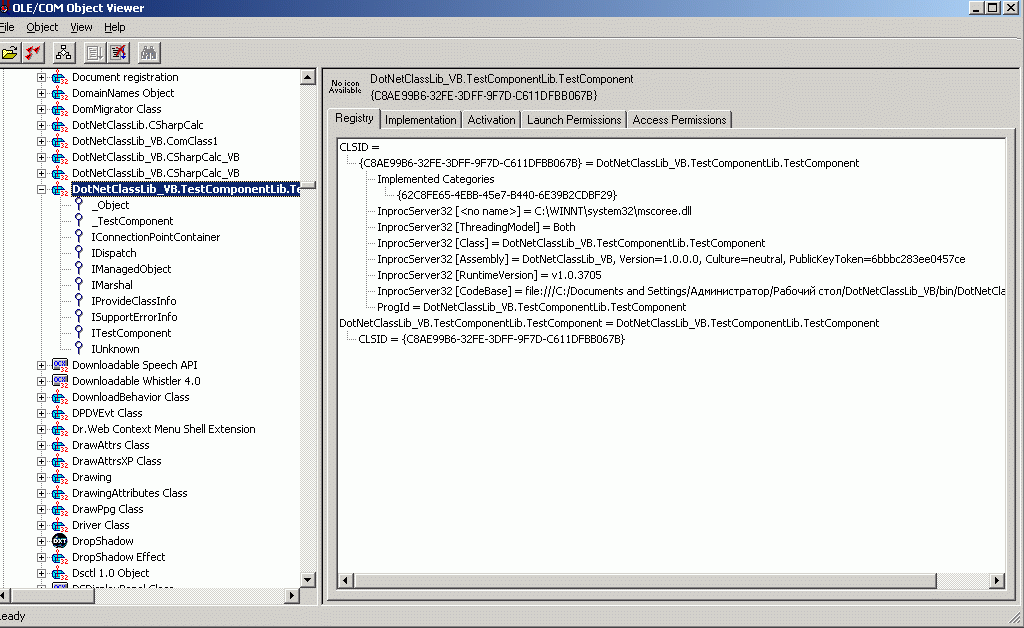Click the DPDVEvt Class icon
The width and height of the screenshot is (1024, 628).
tap(59, 413)
